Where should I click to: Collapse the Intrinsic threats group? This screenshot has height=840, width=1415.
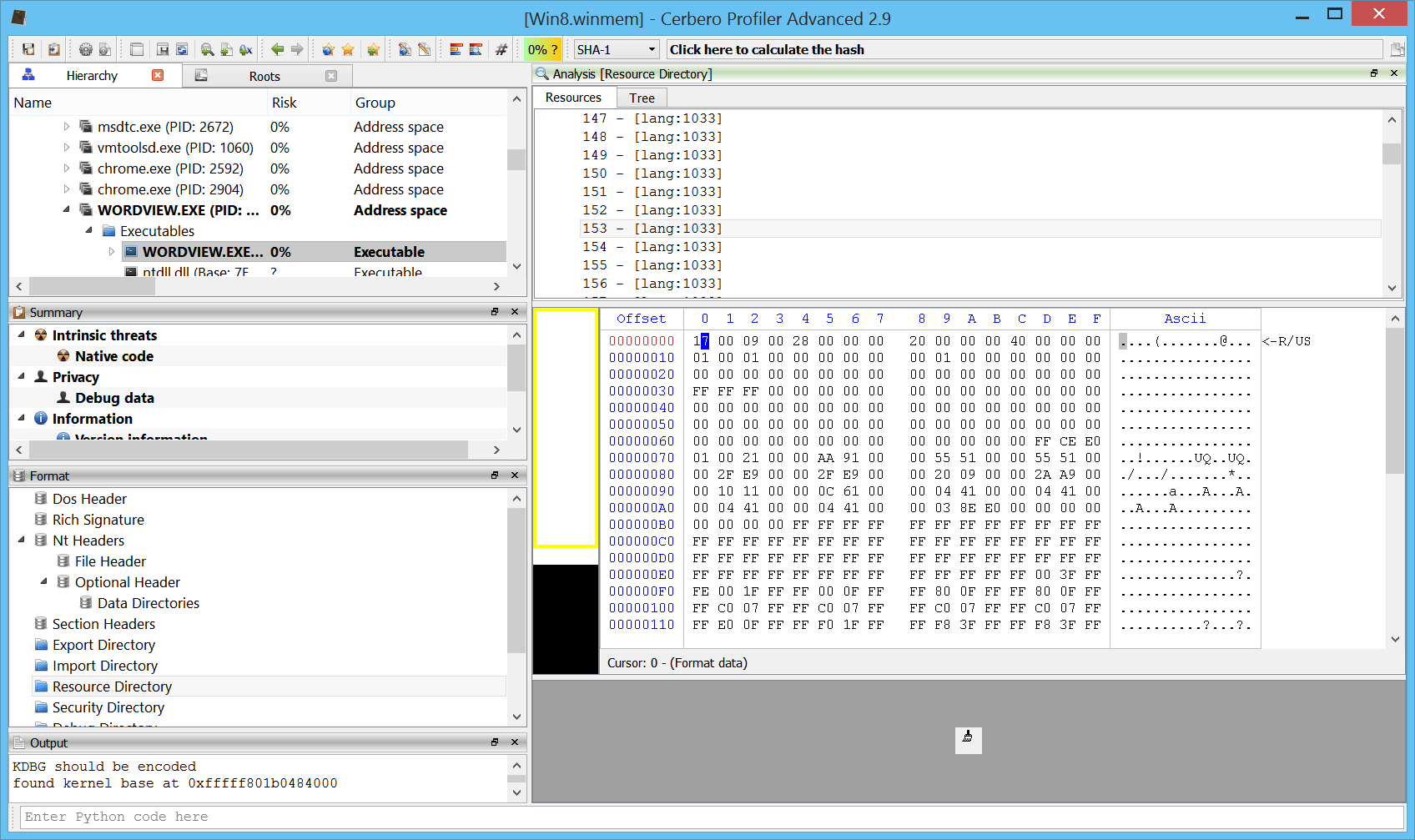pyautogui.click(x=22, y=334)
